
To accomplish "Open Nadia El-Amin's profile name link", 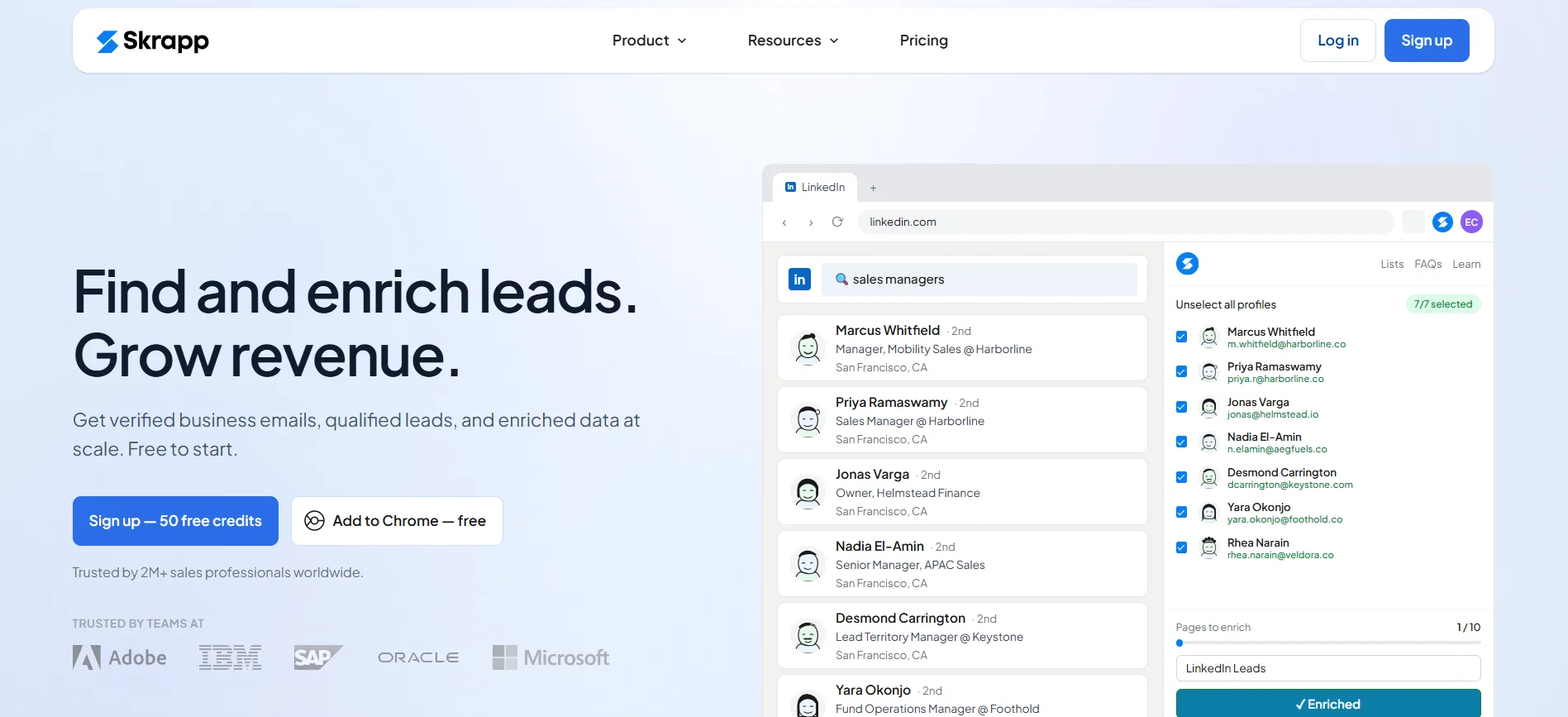I will [879, 547].
